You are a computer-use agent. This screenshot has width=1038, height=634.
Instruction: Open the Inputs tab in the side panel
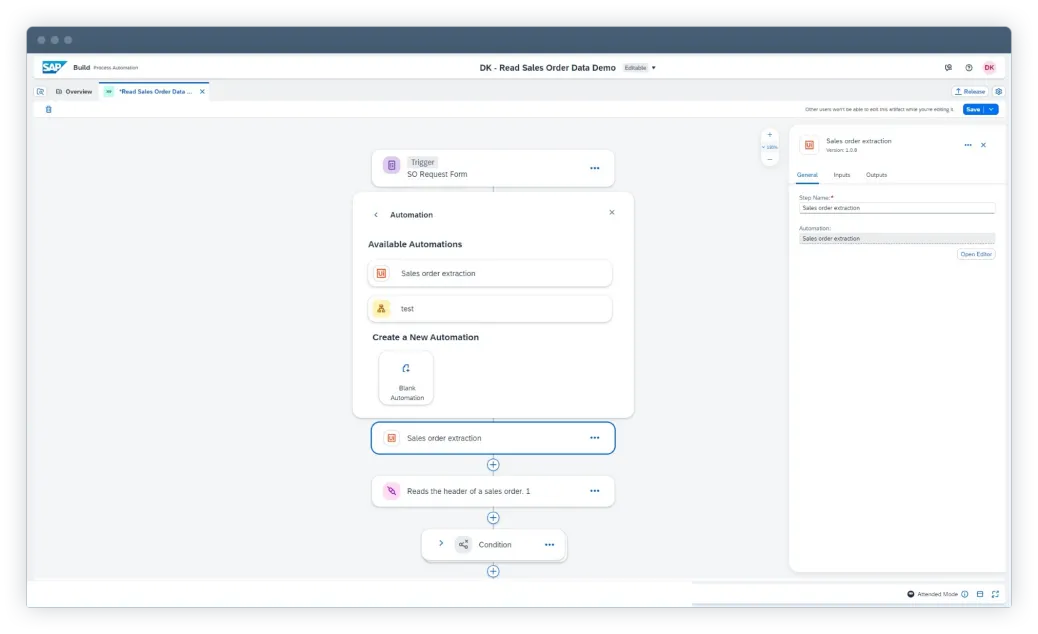point(842,174)
